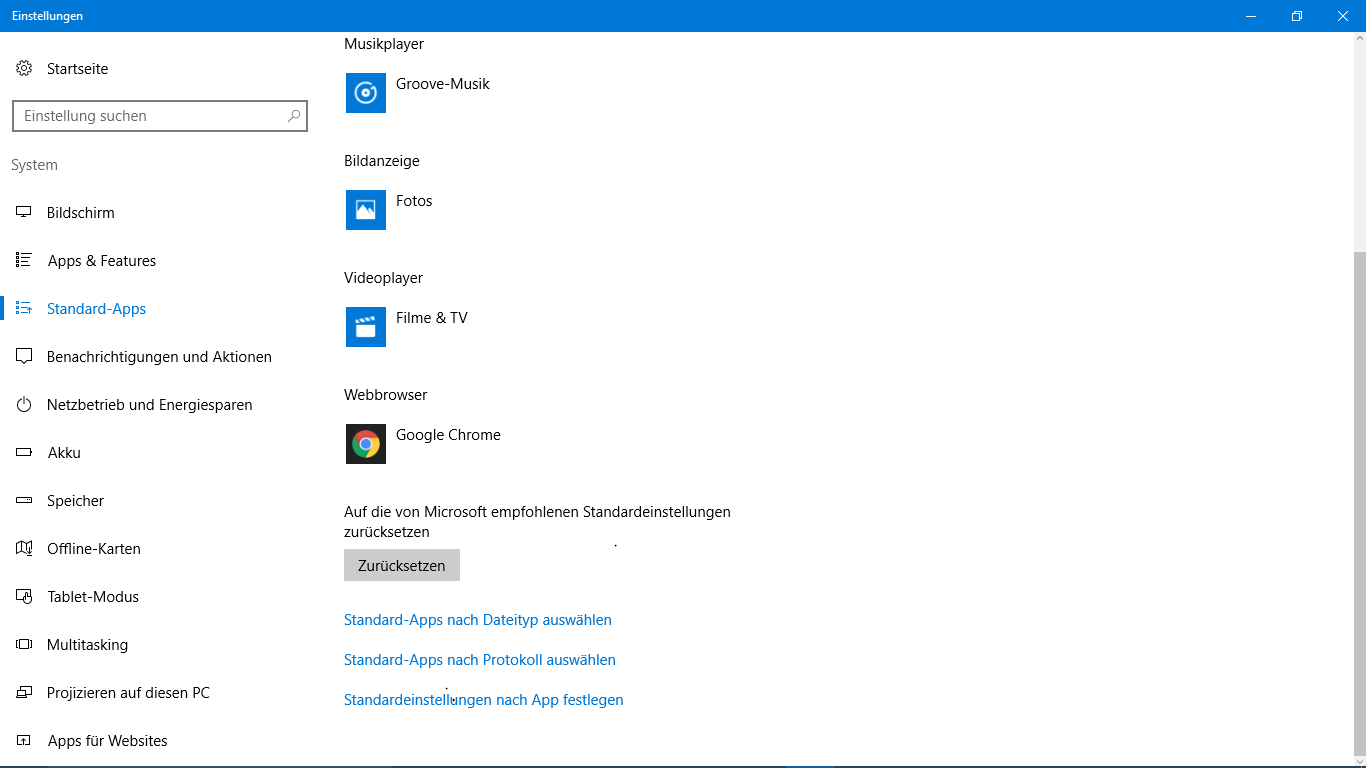Viewport: 1366px width, 768px height.
Task: Click the Zurücksetzen button
Action: [402, 565]
